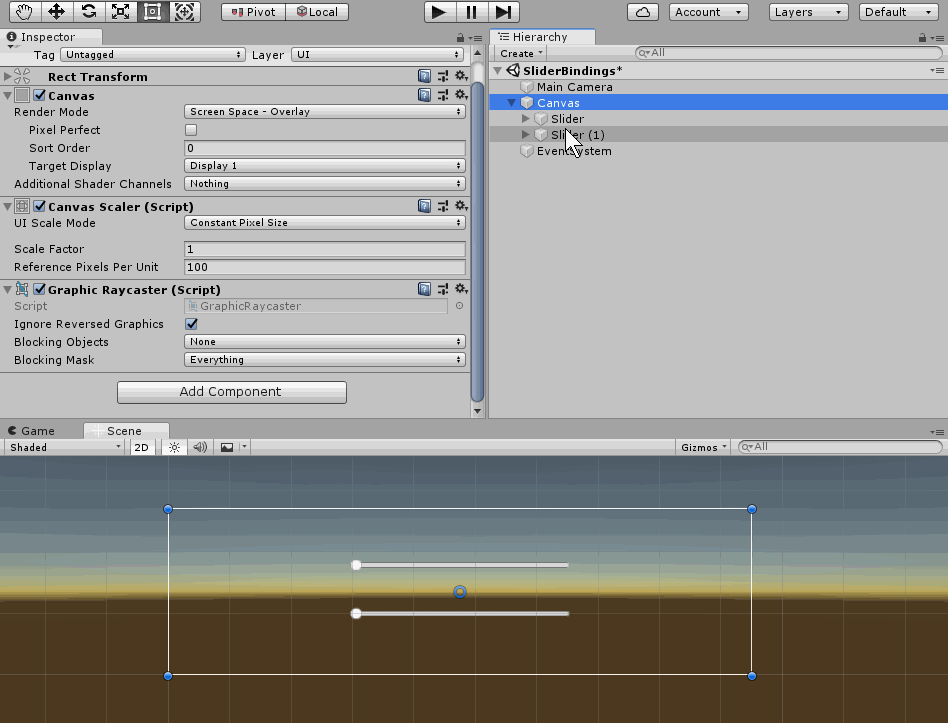This screenshot has height=723, width=948.
Task: Open Graphic Raycaster preset selector
Action: (443, 289)
